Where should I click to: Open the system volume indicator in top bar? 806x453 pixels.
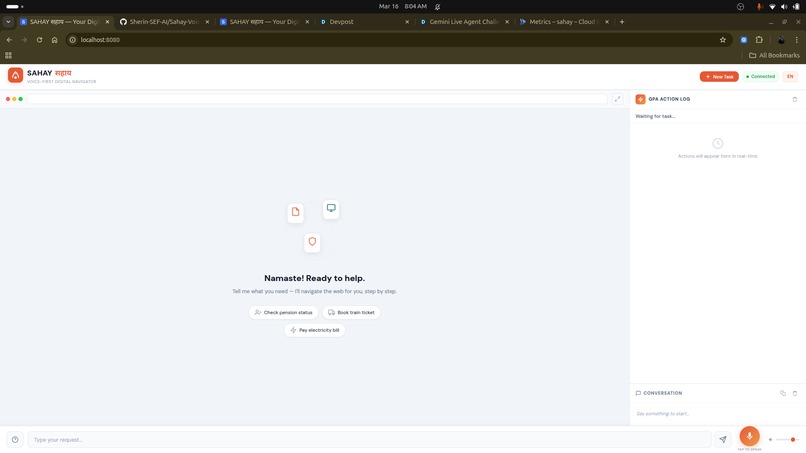(784, 7)
